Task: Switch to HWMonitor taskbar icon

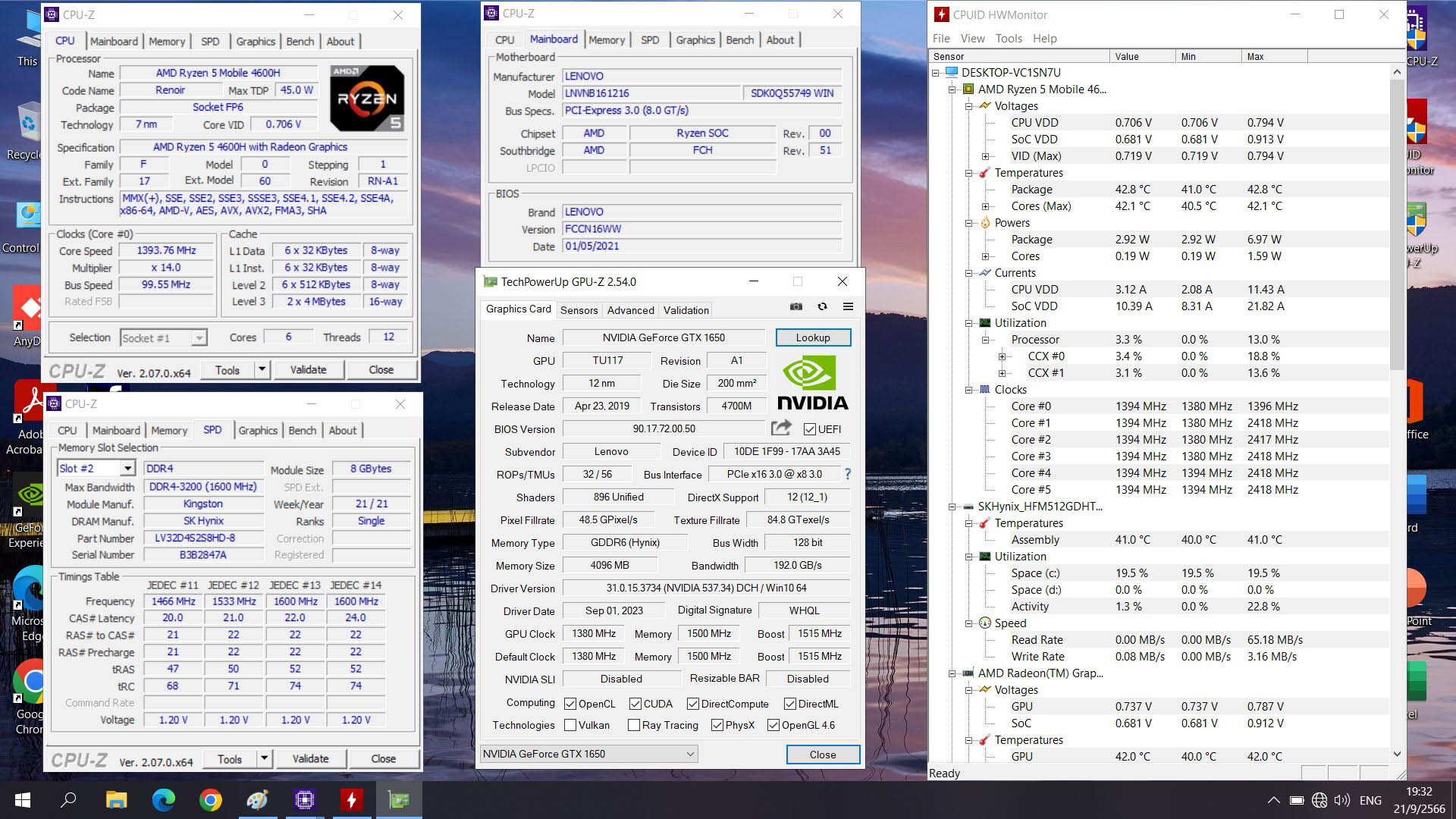Action: [351, 800]
